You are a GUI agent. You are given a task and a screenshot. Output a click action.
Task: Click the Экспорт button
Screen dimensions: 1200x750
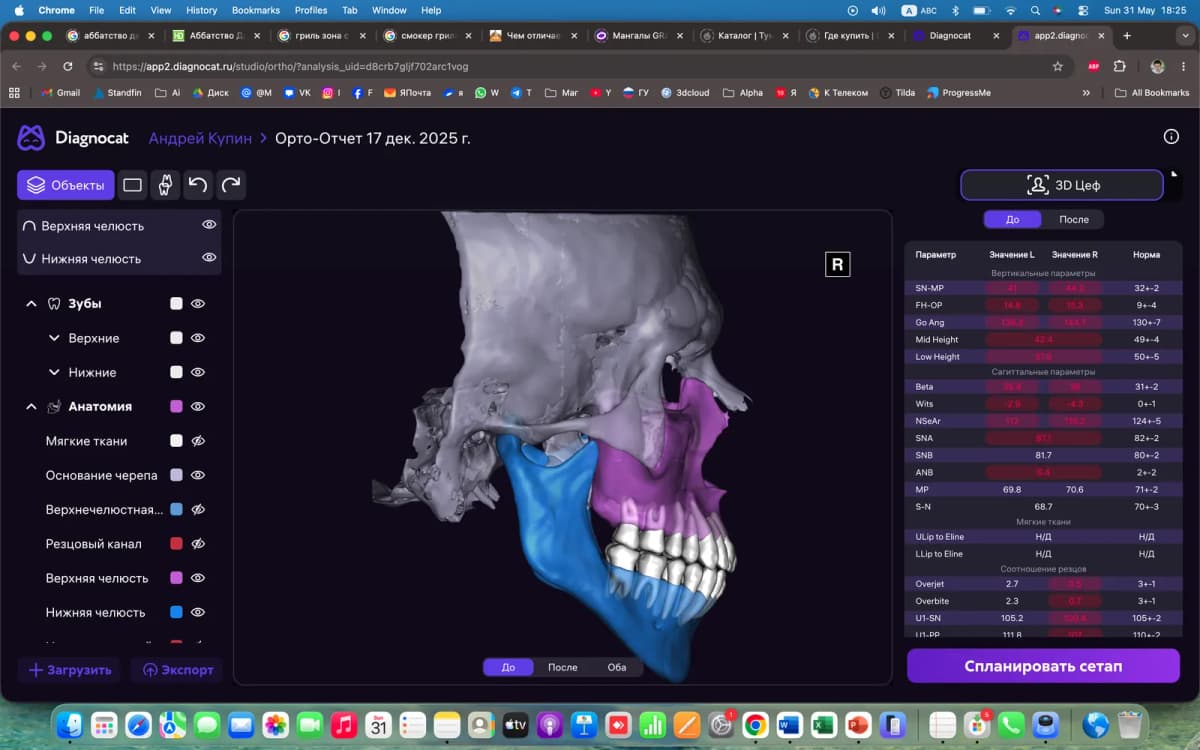(x=176, y=670)
